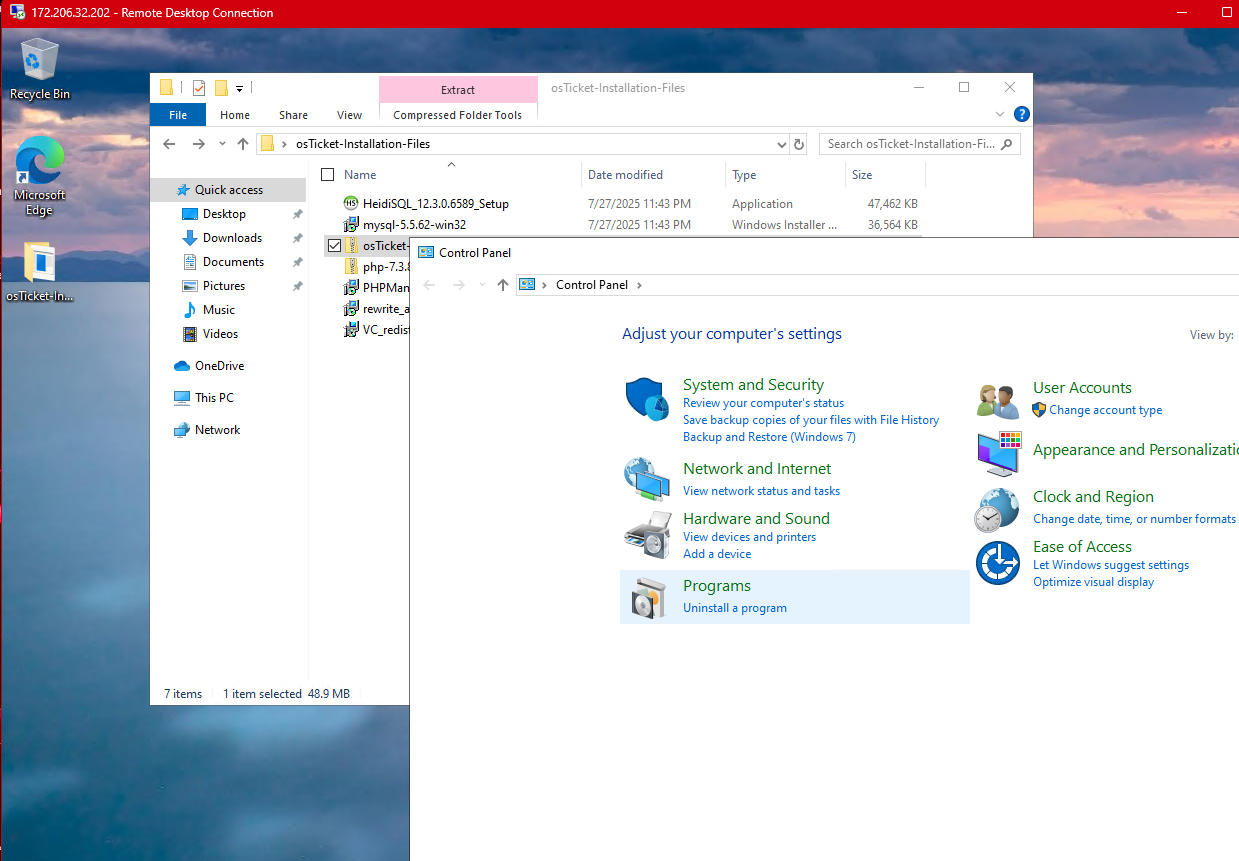Open Music in the navigation pane
1239x861 pixels.
219,310
